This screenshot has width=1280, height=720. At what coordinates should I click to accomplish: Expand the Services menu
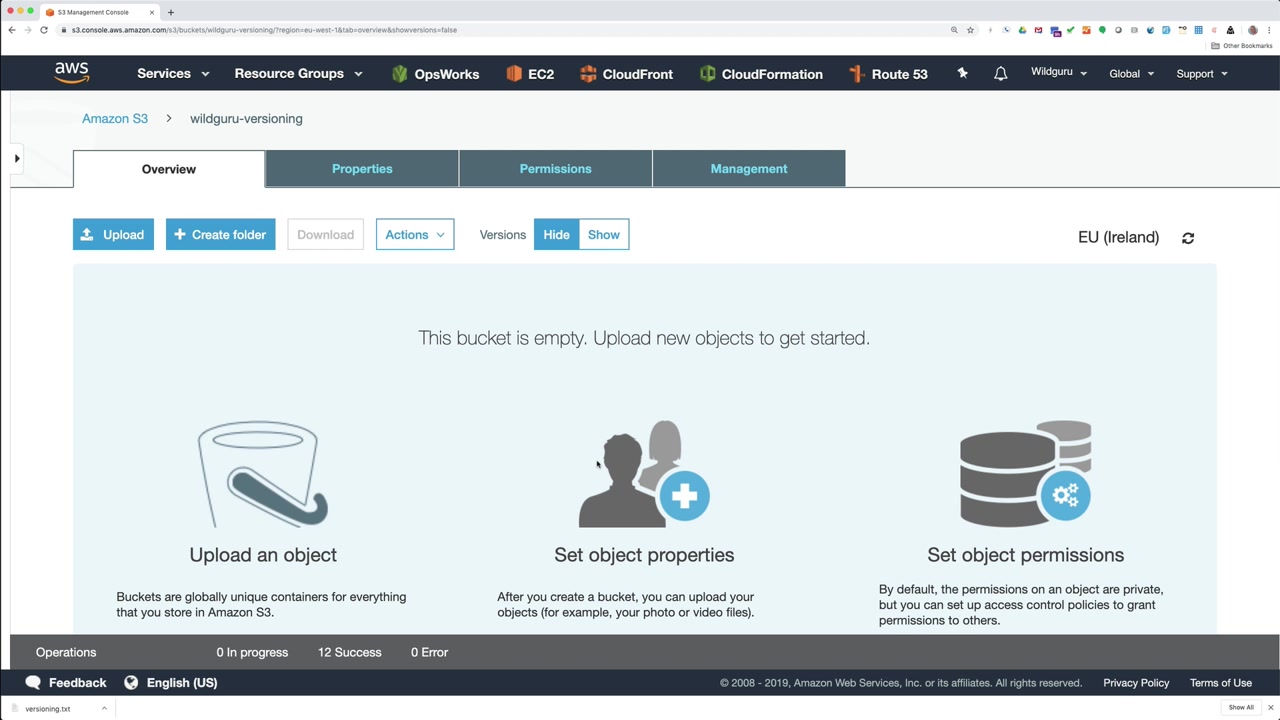pos(173,74)
